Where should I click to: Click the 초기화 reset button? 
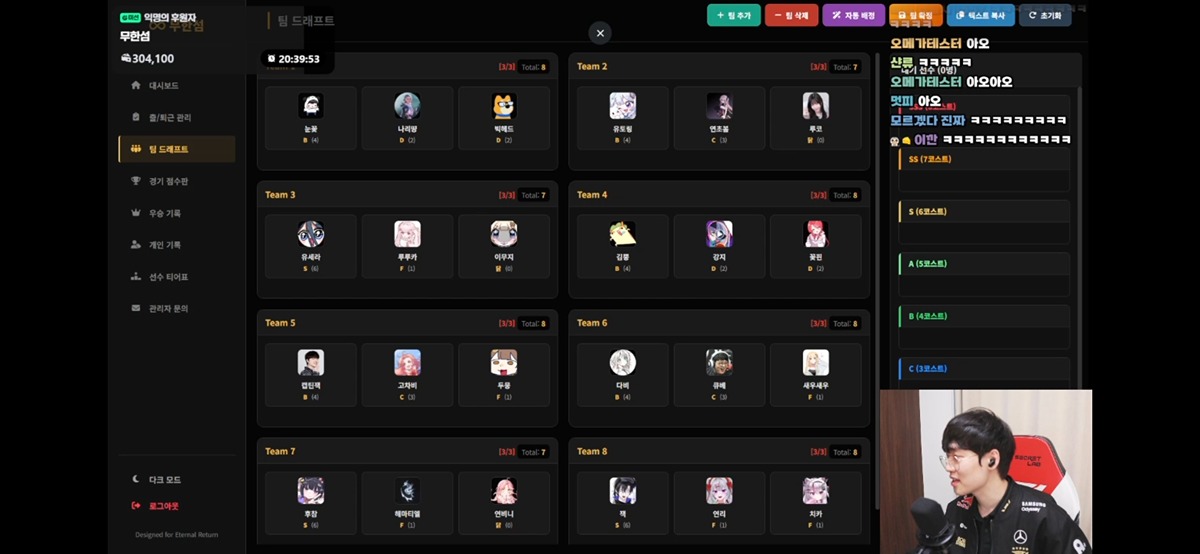click(1044, 16)
